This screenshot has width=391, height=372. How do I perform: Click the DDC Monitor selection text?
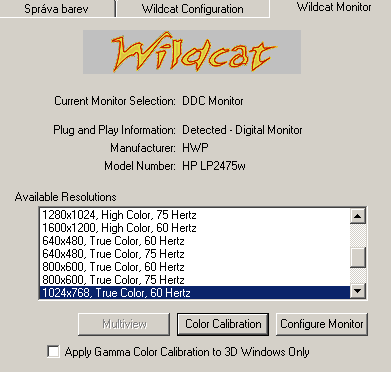(213, 101)
